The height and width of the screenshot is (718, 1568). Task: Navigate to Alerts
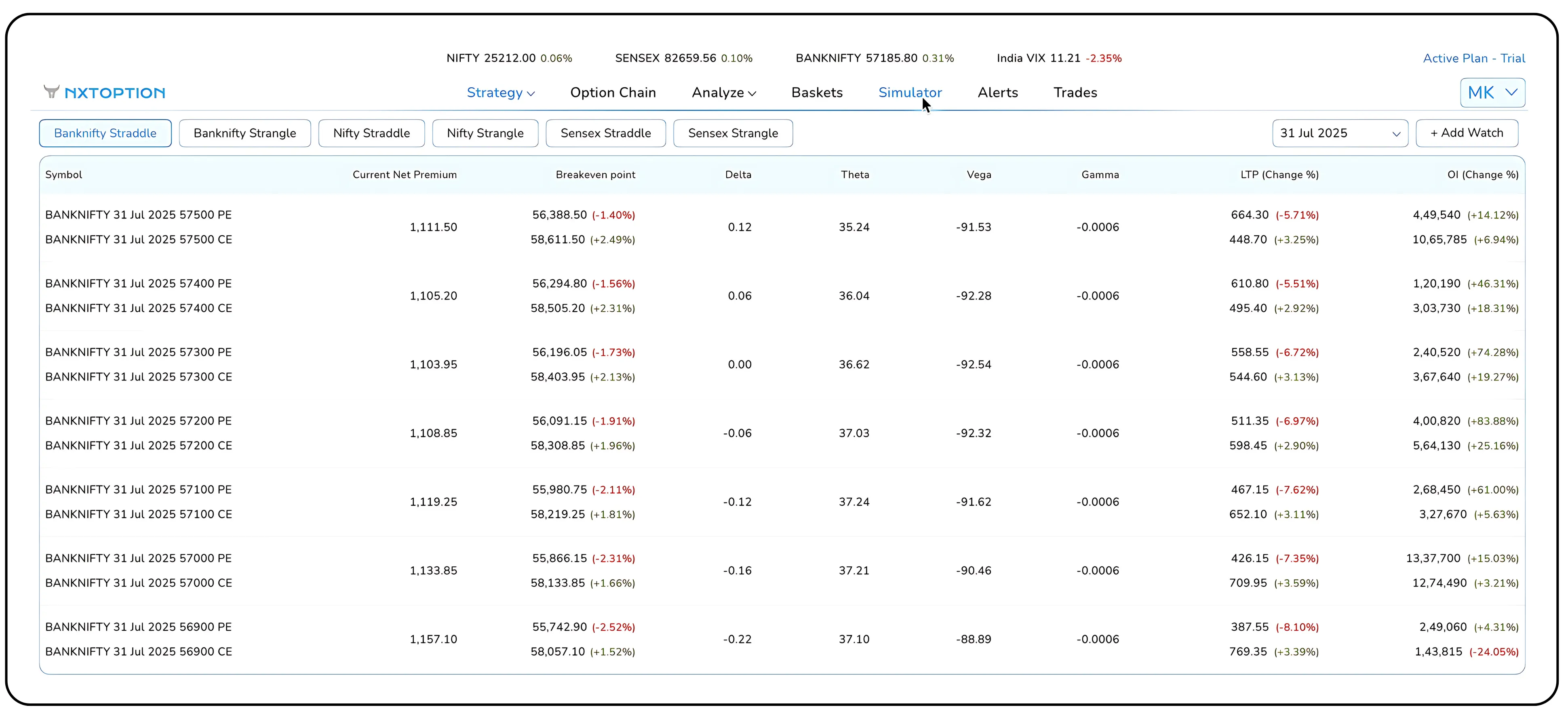click(x=997, y=93)
